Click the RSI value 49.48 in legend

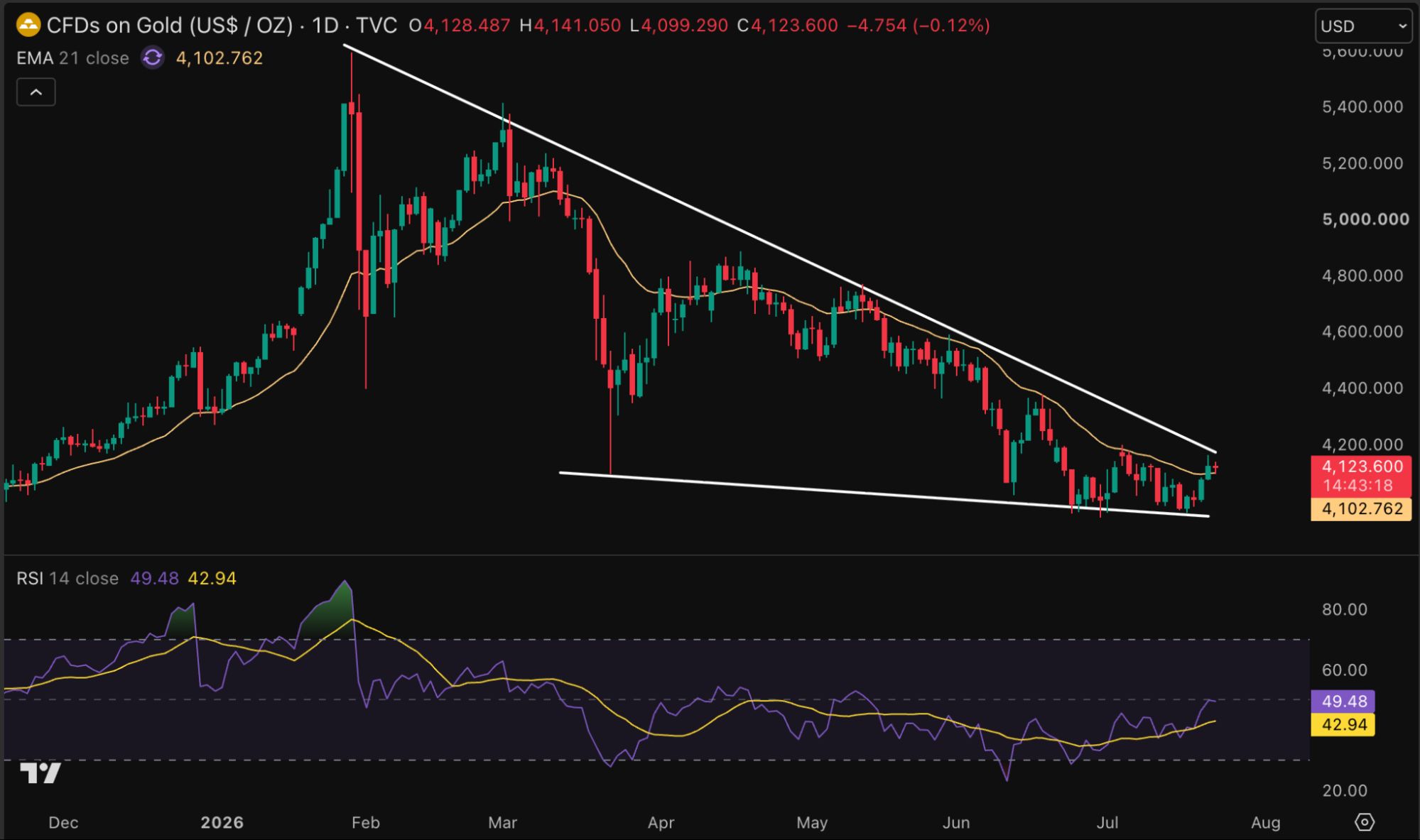(x=154, y=579)
